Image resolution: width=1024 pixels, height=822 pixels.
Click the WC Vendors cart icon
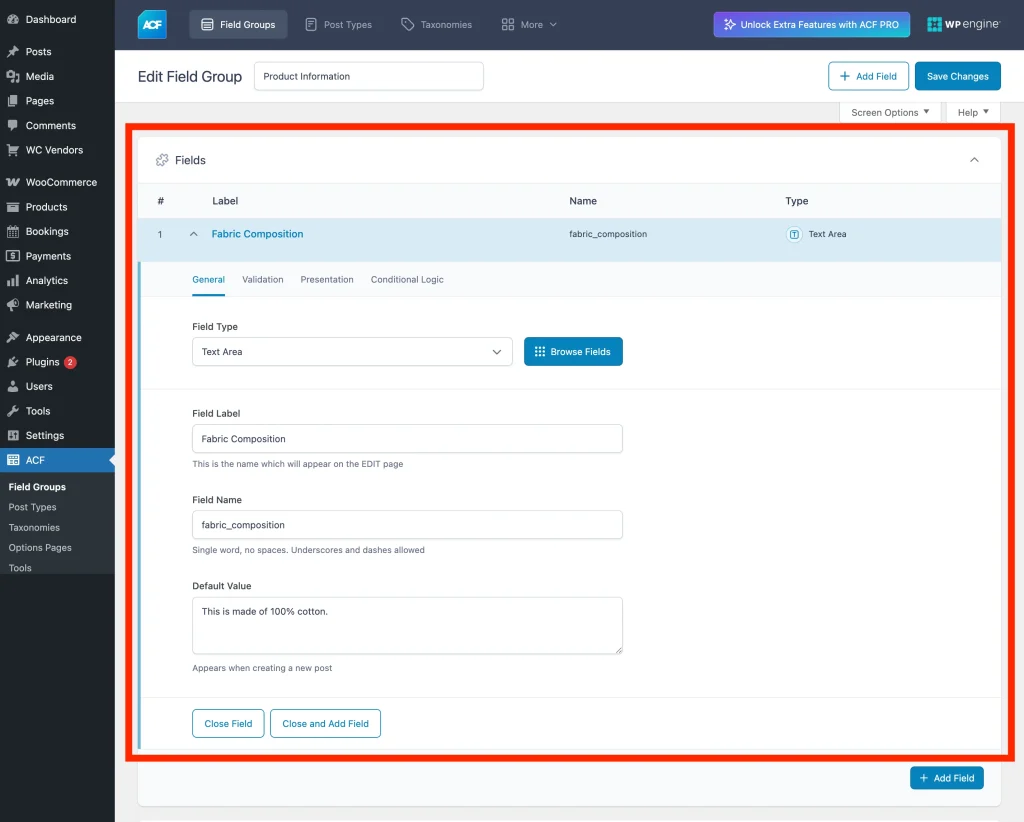tap(13, 150)
